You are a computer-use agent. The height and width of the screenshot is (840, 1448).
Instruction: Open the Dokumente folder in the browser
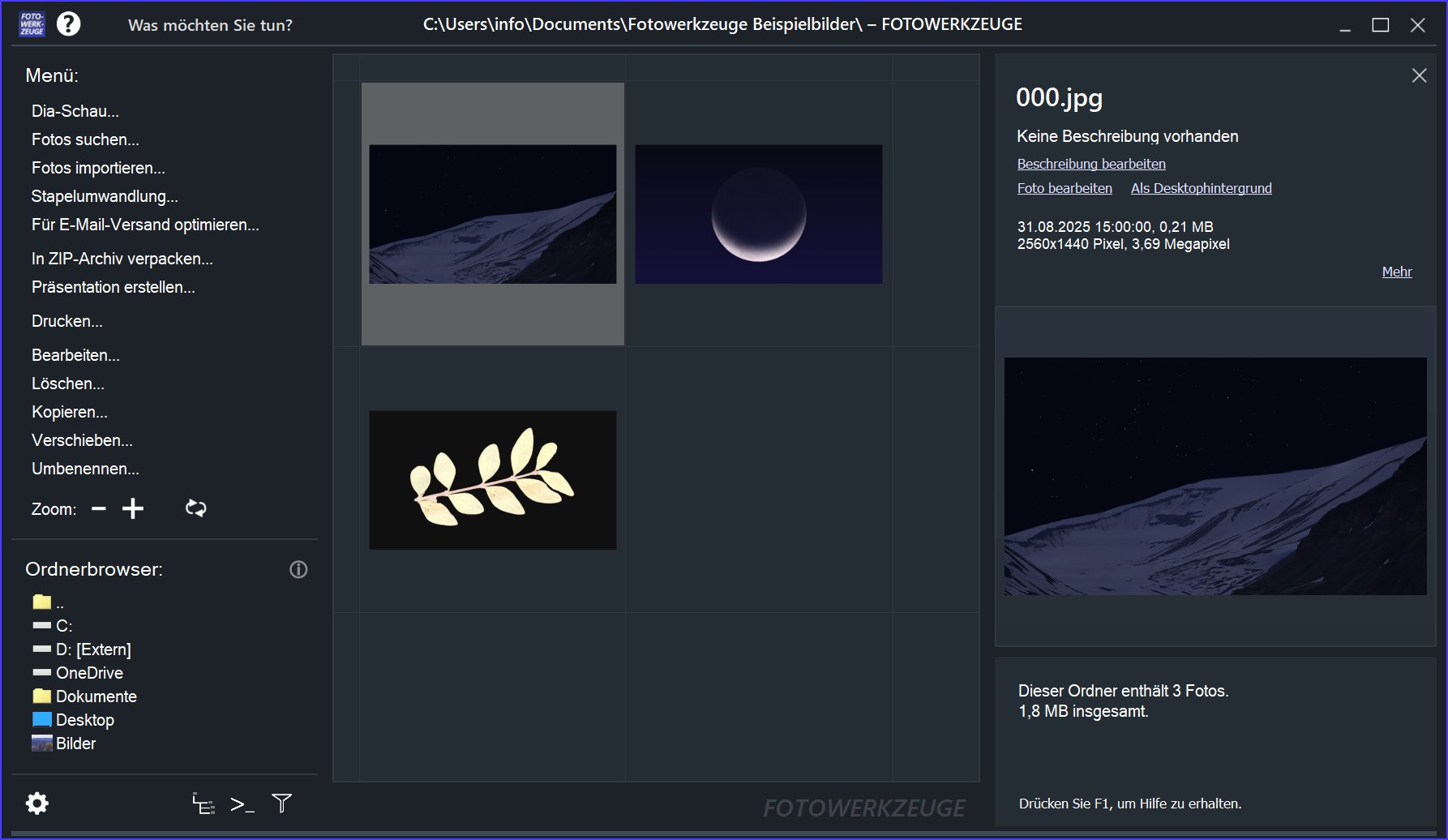96,696
